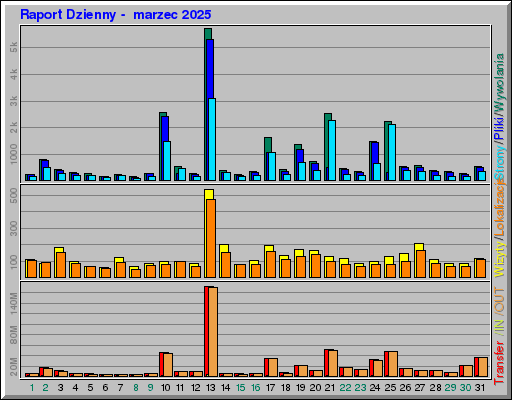Click the blue 'Pliki' legend label
The width and height of the screenshot is (512, 400).
(499, 128)
